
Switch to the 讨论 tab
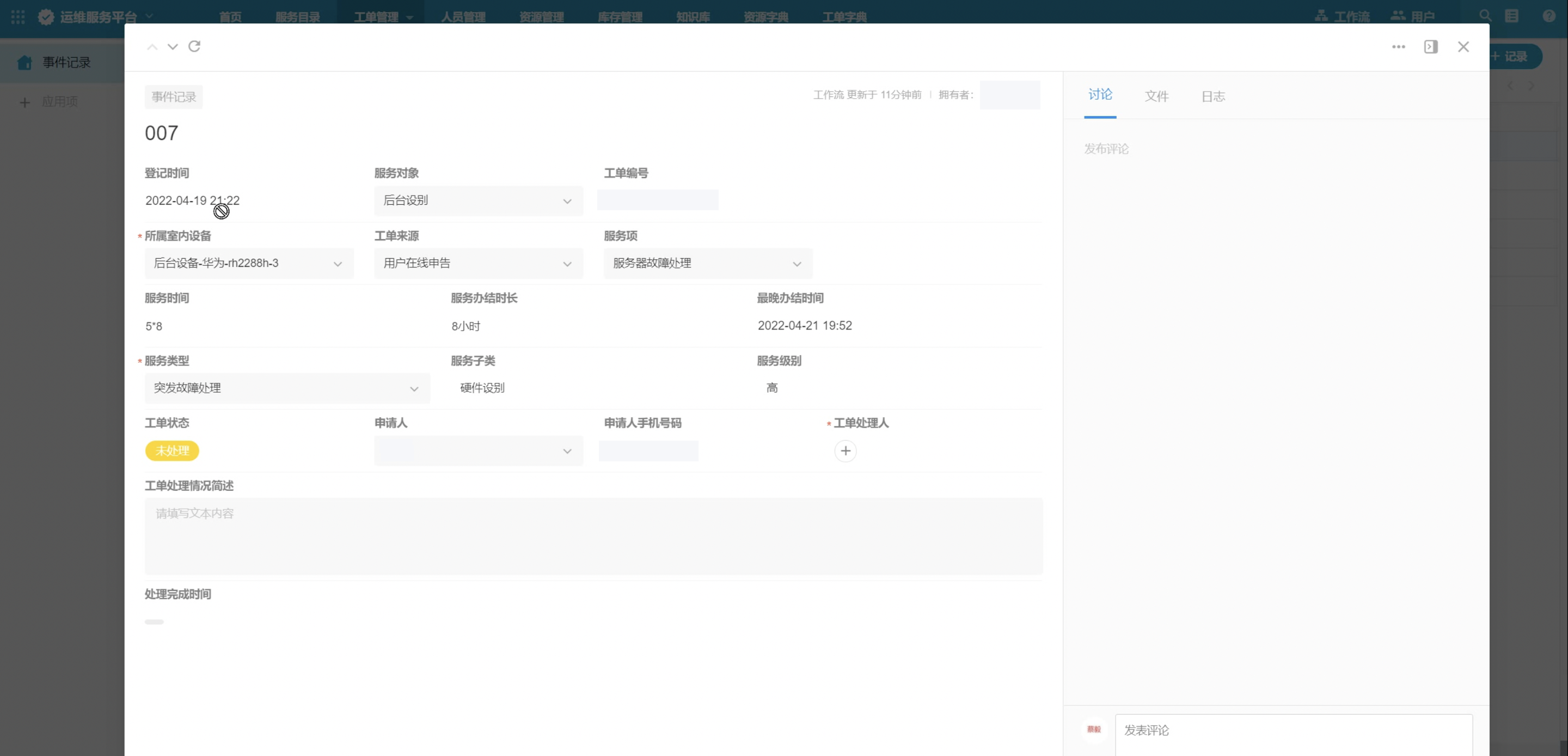click(1100, 94)
